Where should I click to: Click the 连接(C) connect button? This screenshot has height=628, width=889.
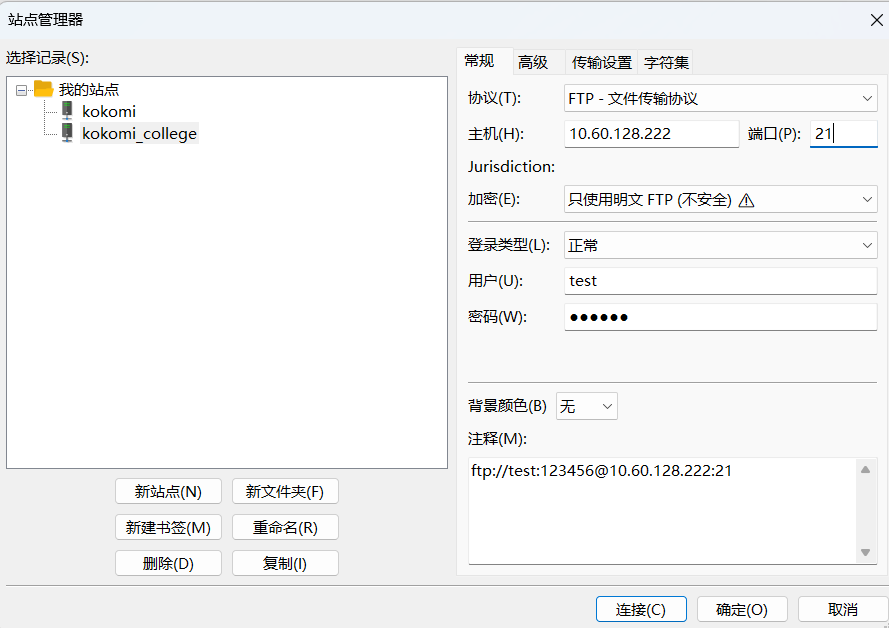click(x=641, y=609)
